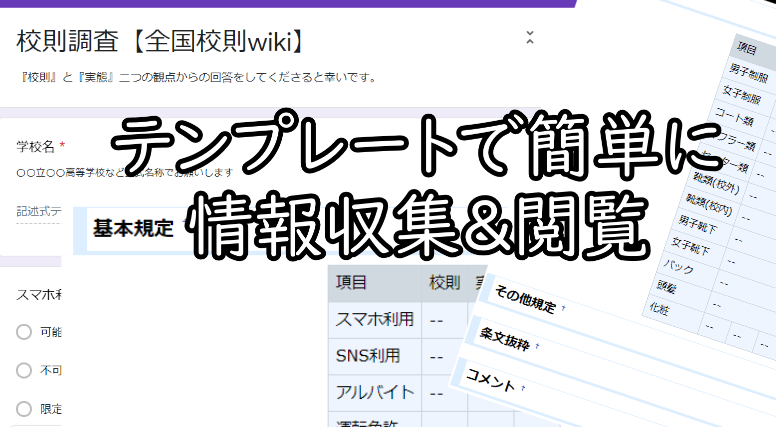Select the 限定 radio option
776x427 pixels.
(x=24, y=408)
